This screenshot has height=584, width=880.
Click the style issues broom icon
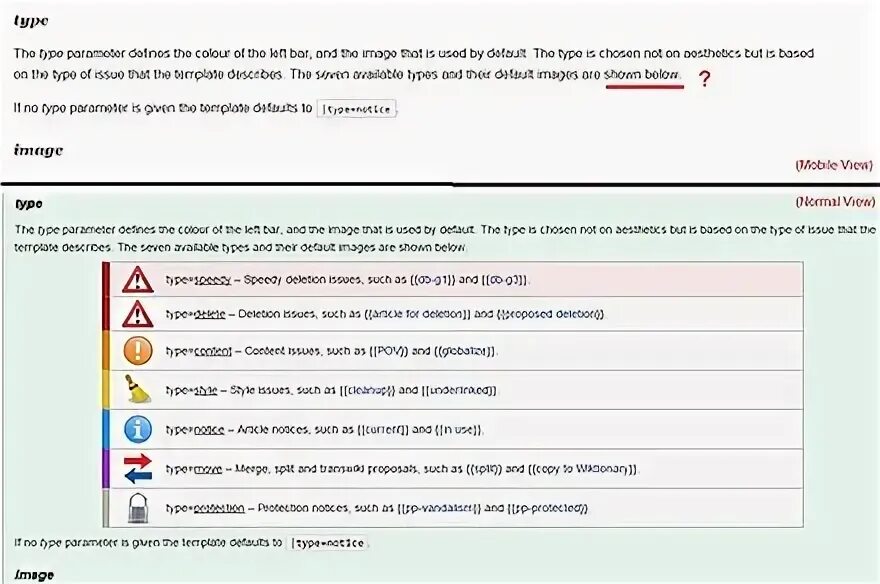137,389
